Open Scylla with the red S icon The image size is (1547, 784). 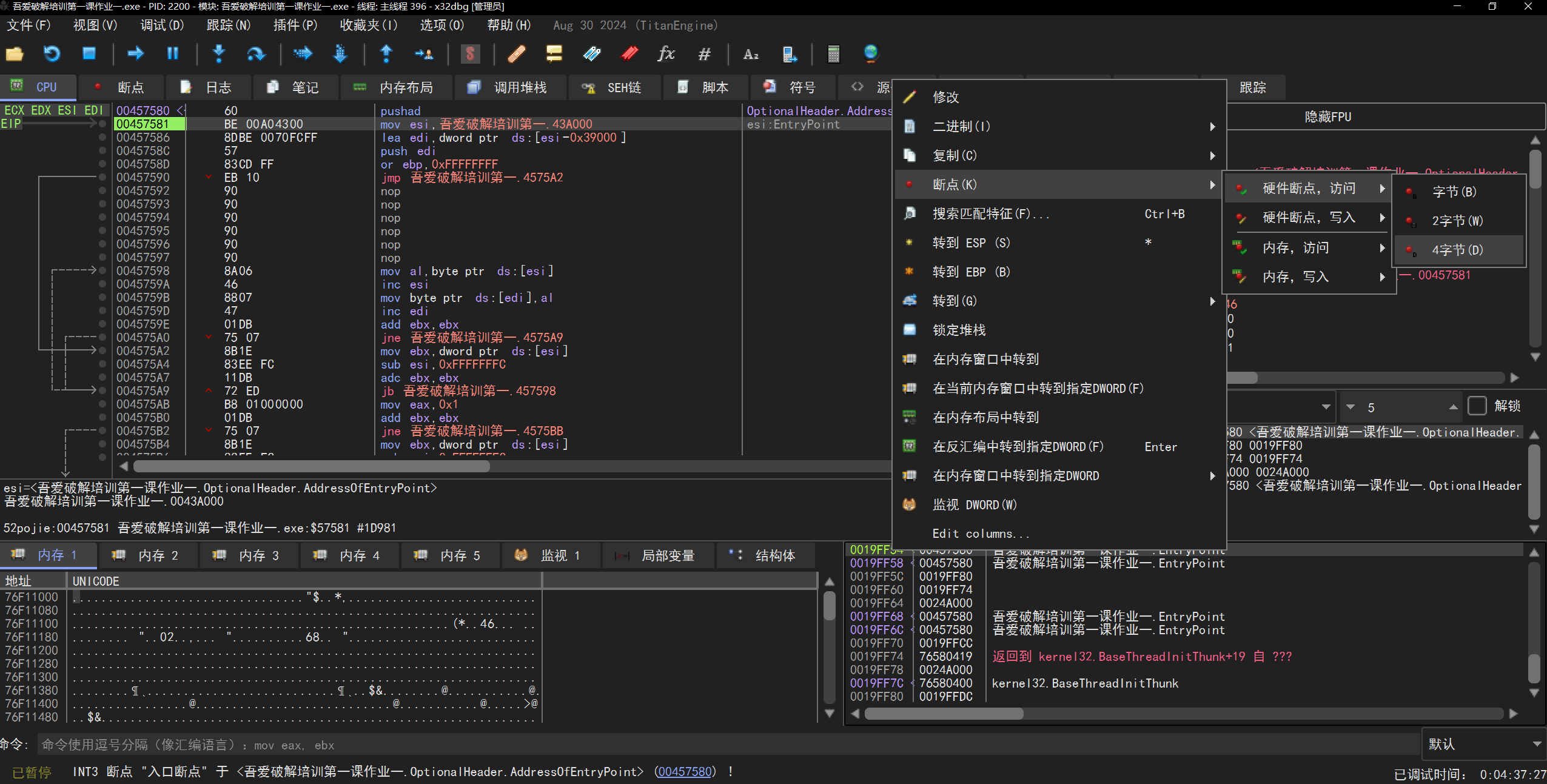[x=470, y=54]
